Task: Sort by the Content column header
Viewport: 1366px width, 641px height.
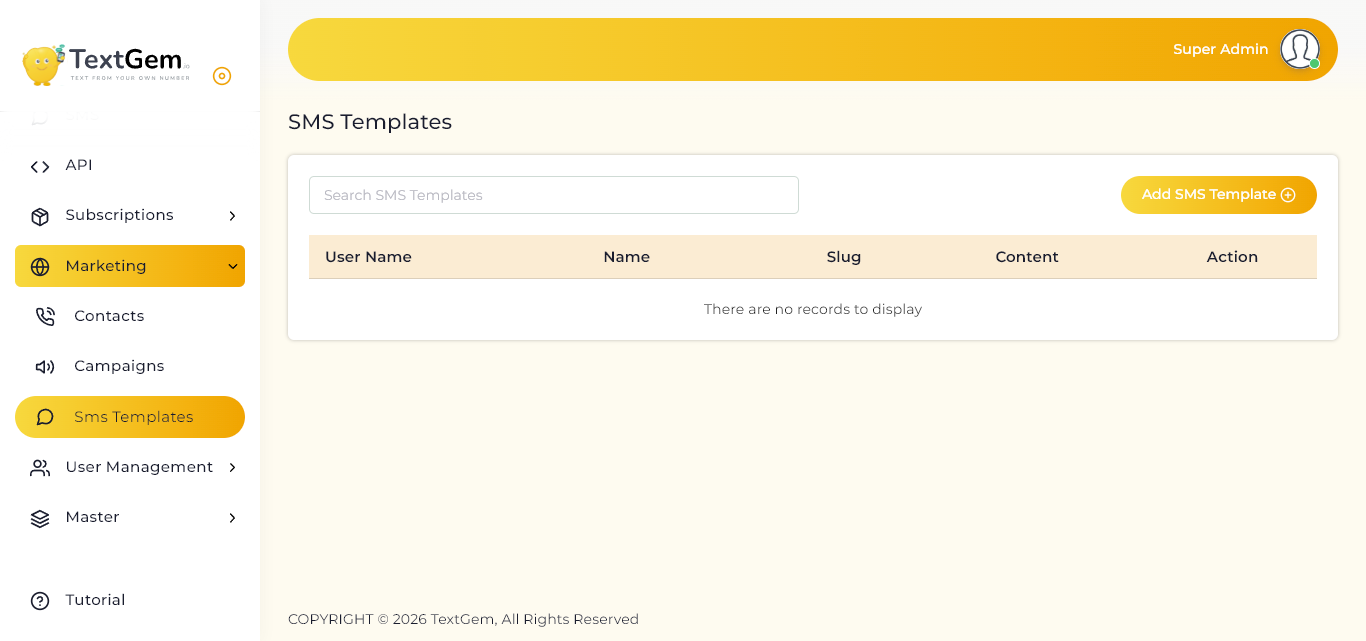Action: point(1027,257)
